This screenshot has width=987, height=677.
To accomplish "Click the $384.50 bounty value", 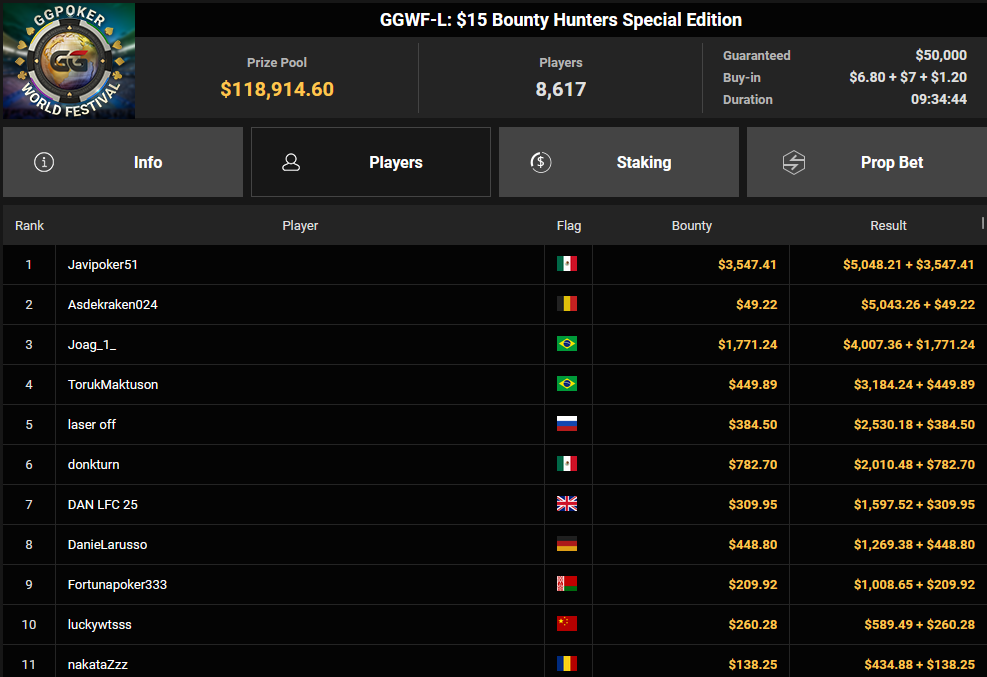I will pos(753,425).
